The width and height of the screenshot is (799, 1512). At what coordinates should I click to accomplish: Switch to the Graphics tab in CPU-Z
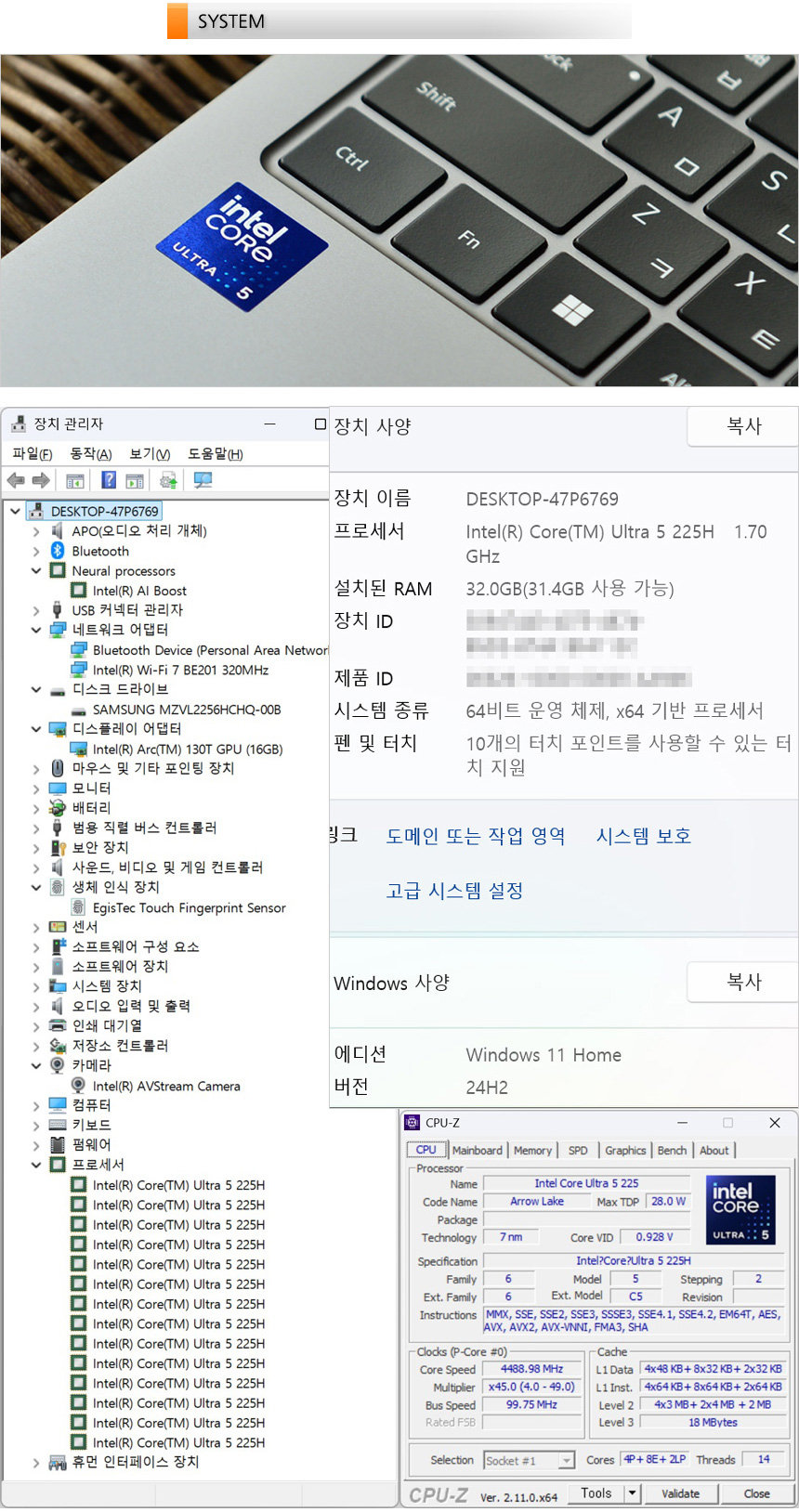[x=625, y=1151]
